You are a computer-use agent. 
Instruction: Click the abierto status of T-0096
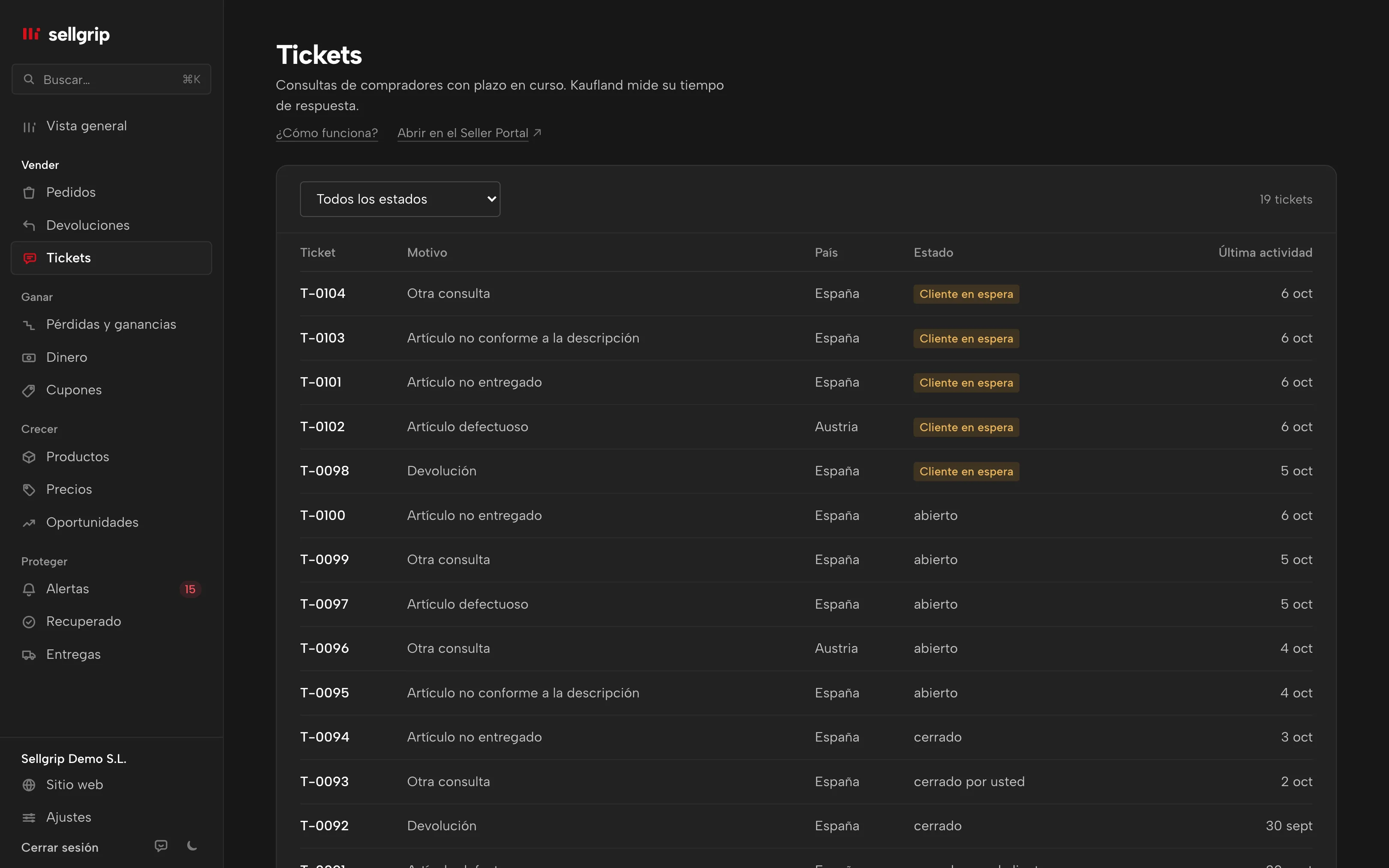(935, 649)
